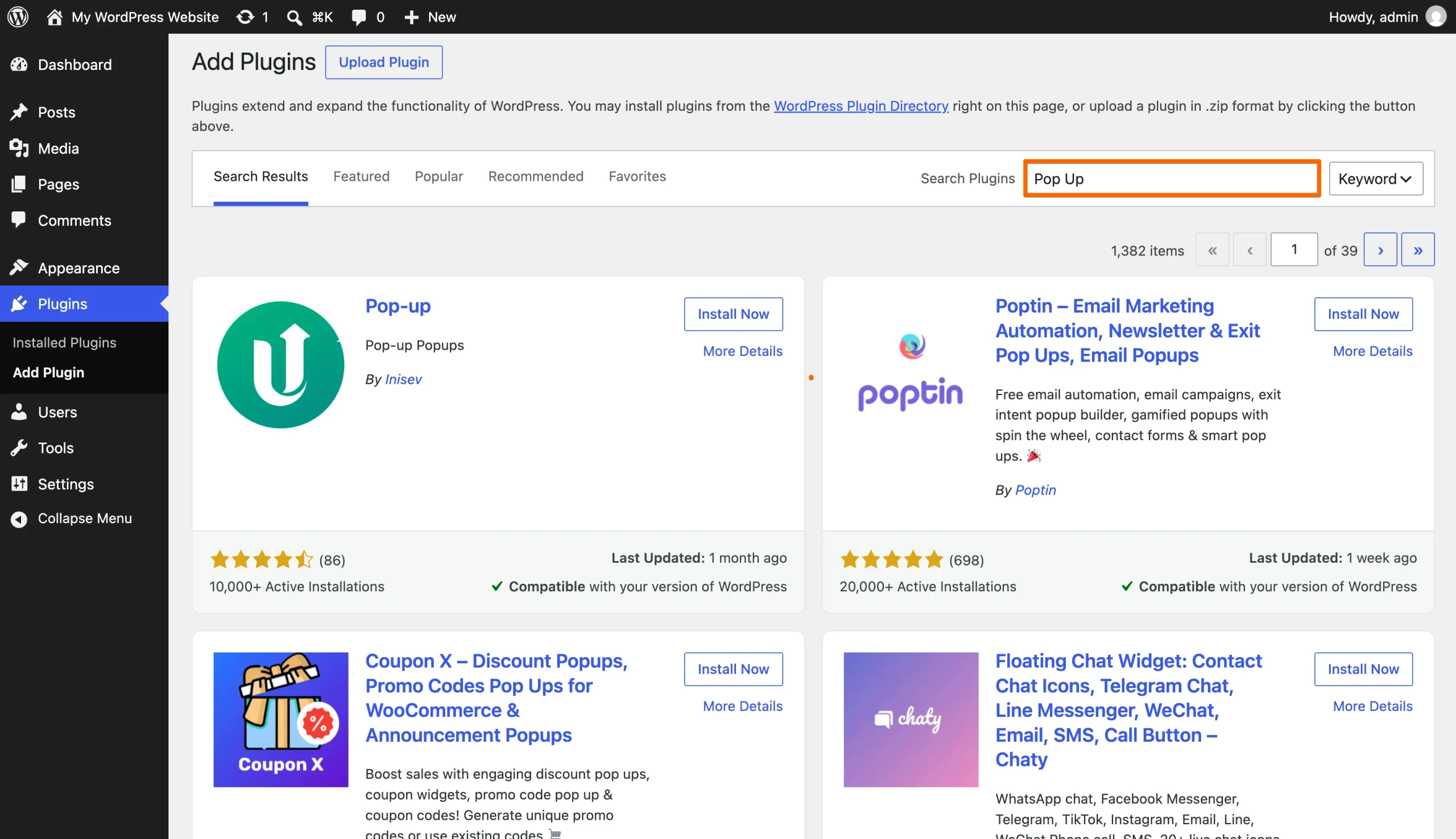Screen dimensions: 1456x839
Task: Open the Plugins sidebar menu
Action: pos(84,304)
